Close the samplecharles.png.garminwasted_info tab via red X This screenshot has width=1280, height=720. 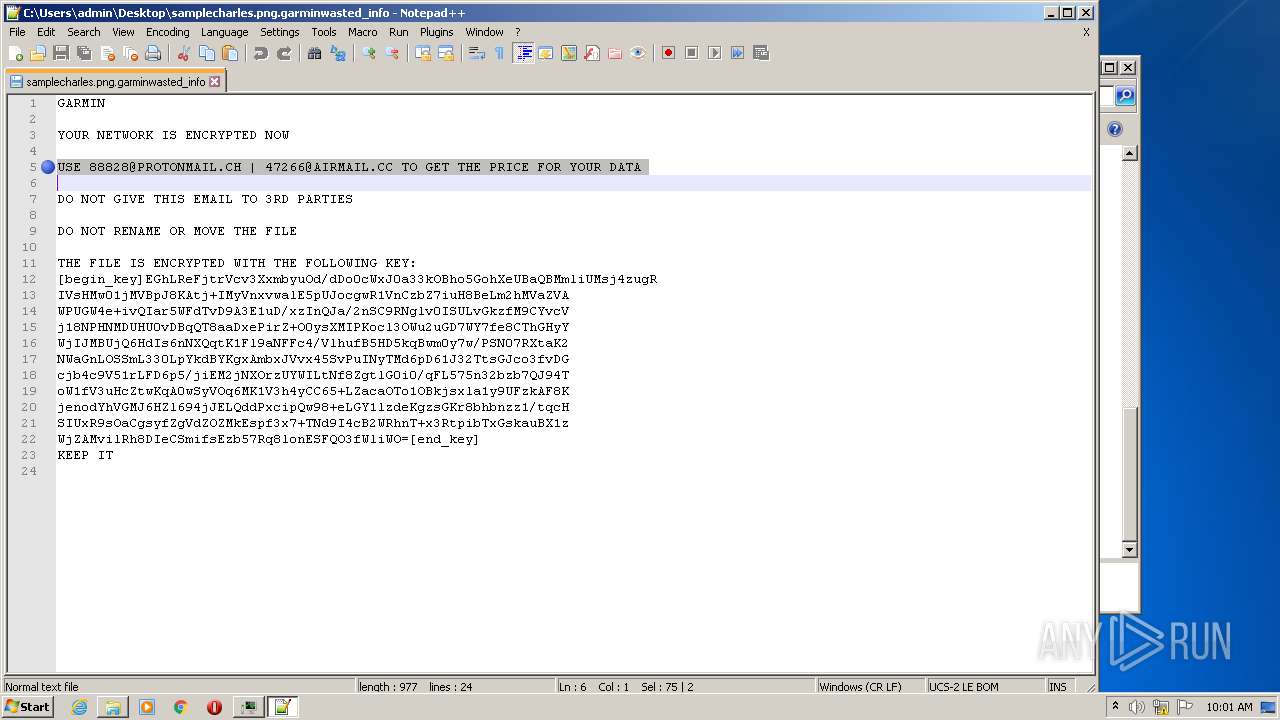pos(214,82)
